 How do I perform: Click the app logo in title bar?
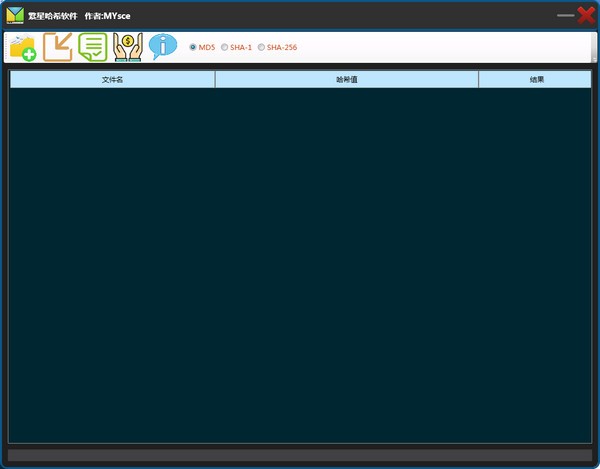pos(15,15)
